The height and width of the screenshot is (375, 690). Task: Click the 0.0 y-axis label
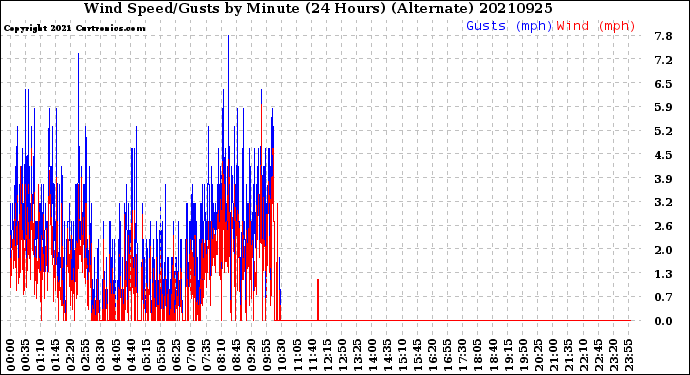[x=663, y=321]
